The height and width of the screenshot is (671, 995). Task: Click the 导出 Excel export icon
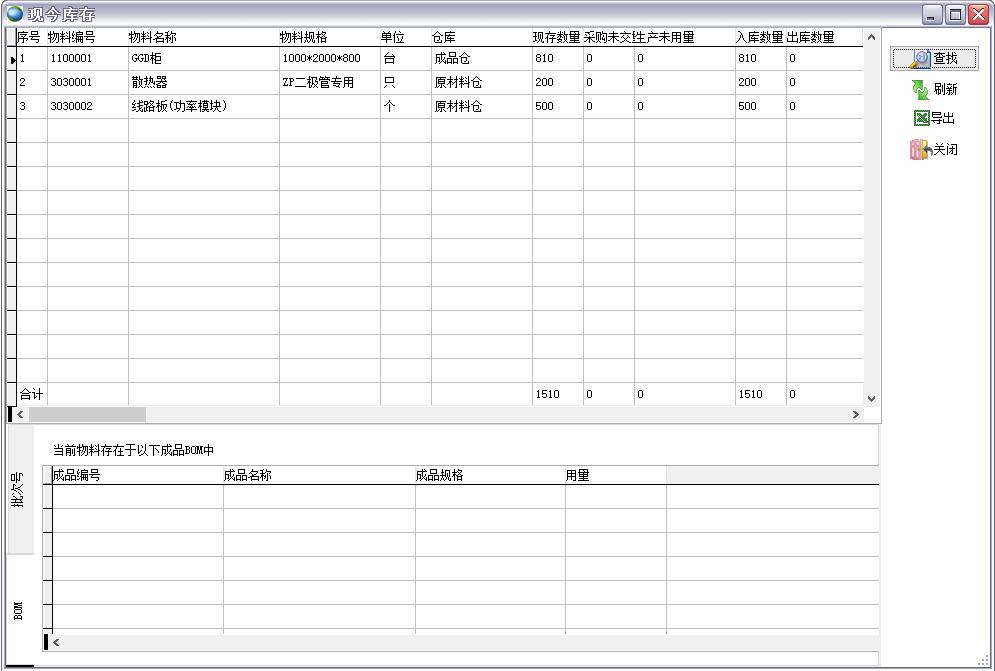pyautogui.click(x=921, y=119)
